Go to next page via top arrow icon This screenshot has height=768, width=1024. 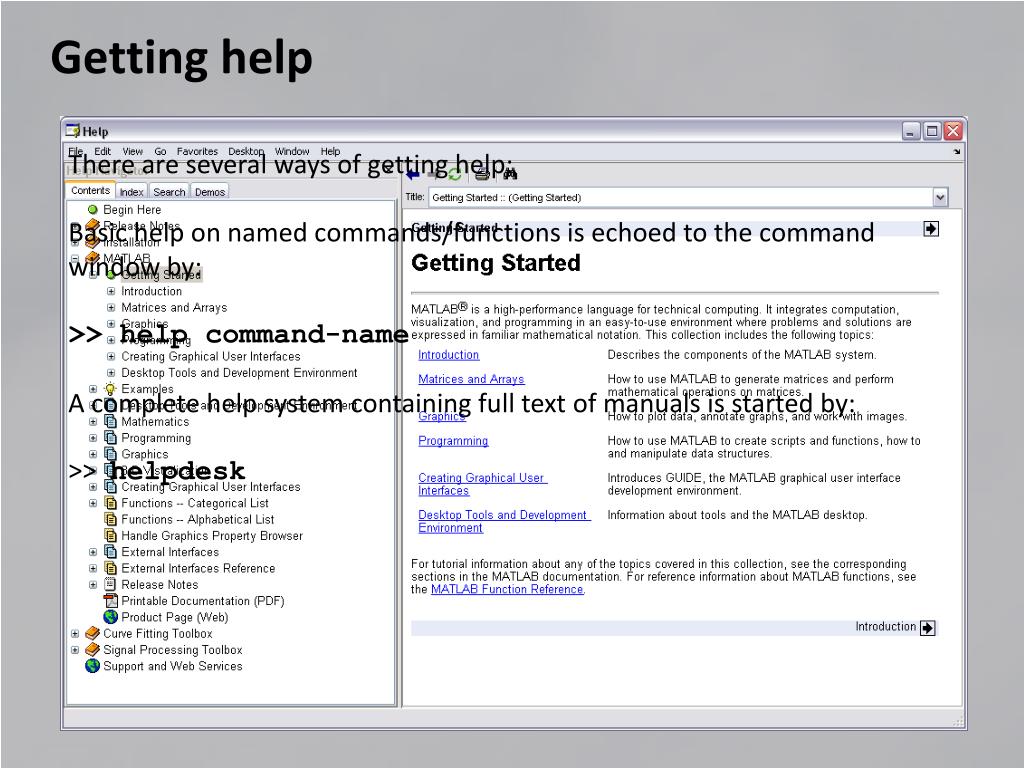[x=931, y=229]
